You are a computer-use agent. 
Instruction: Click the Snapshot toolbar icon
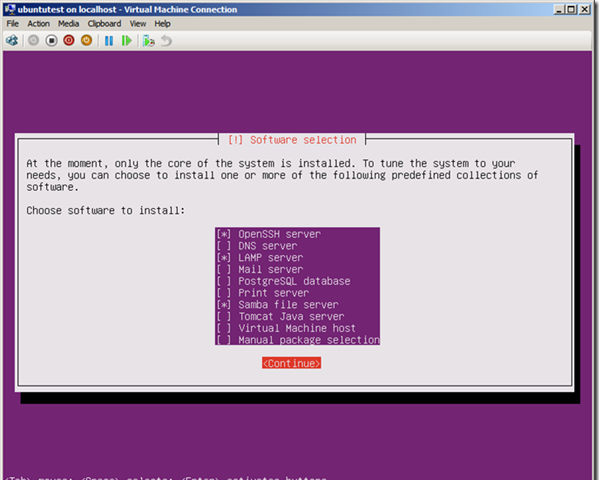149,41
